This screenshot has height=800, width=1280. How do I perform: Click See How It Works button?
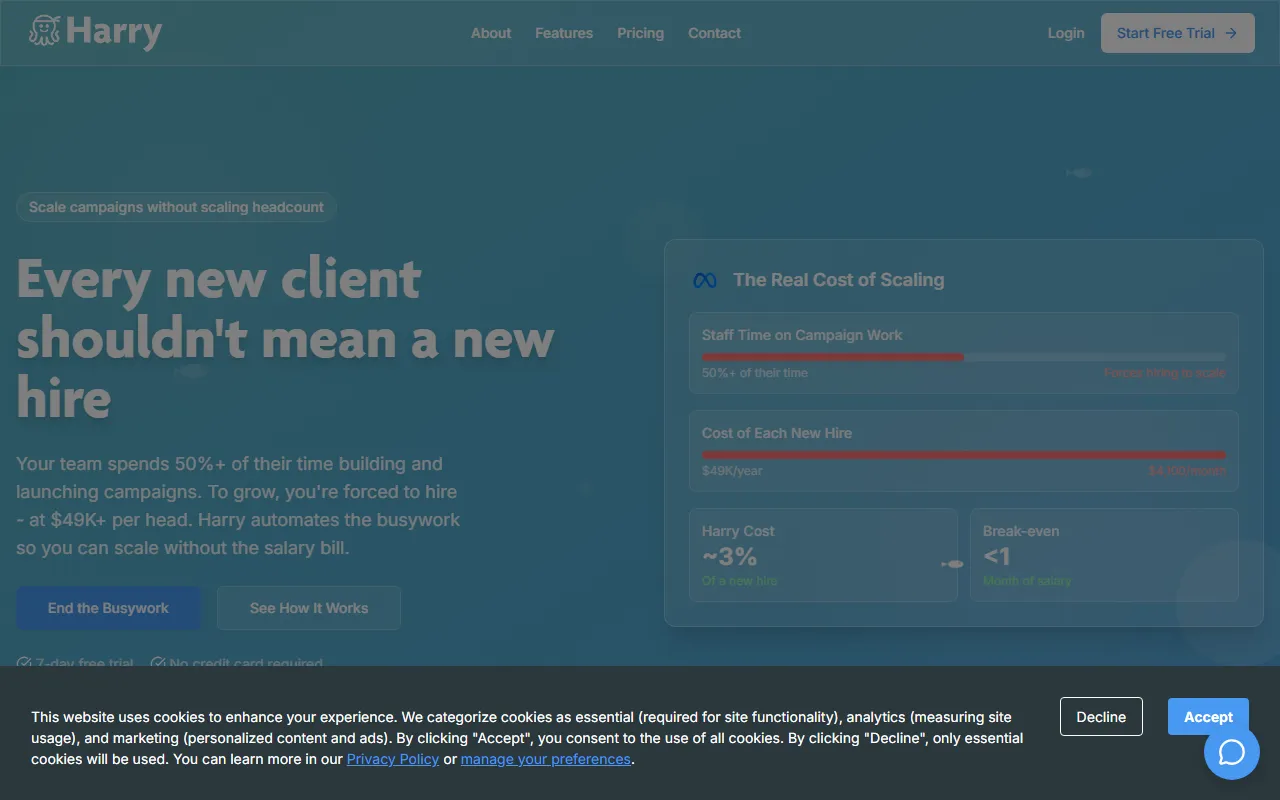pyautogui.click(x=309, y=608)
